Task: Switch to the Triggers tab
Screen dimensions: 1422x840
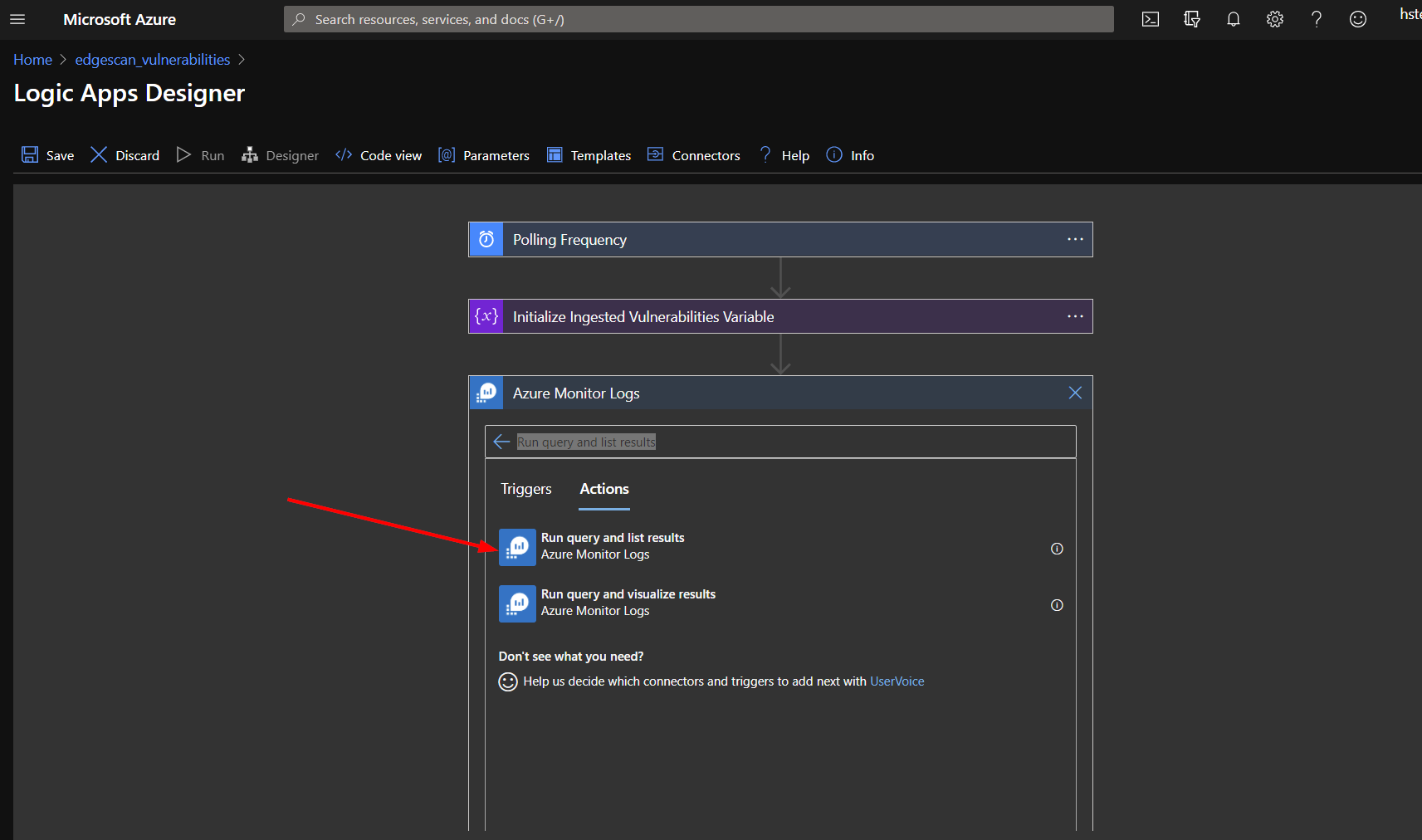Action: point(526,489)
